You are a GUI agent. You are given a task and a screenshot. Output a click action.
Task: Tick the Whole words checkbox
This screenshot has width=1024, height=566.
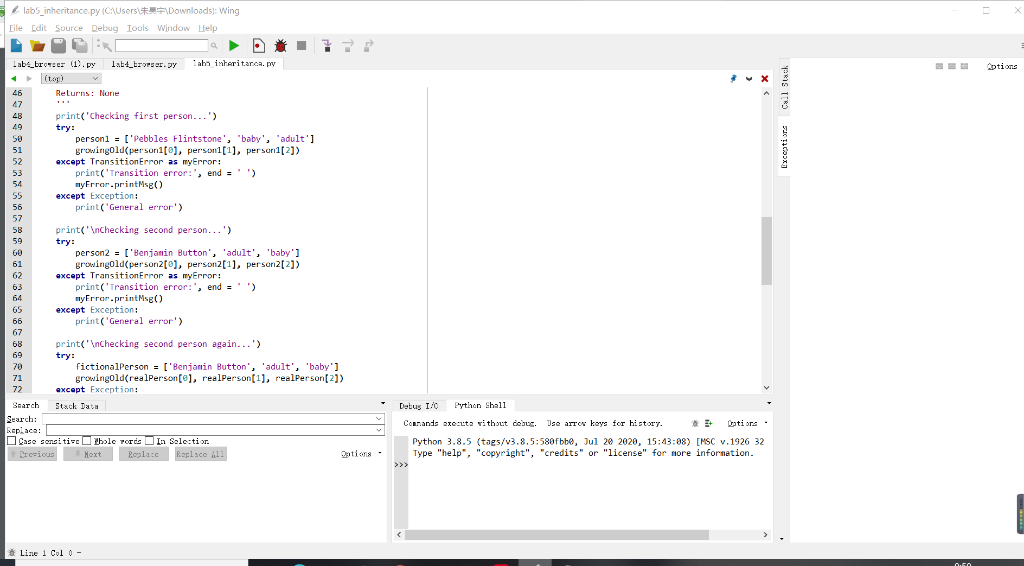(x=87, y=441)
